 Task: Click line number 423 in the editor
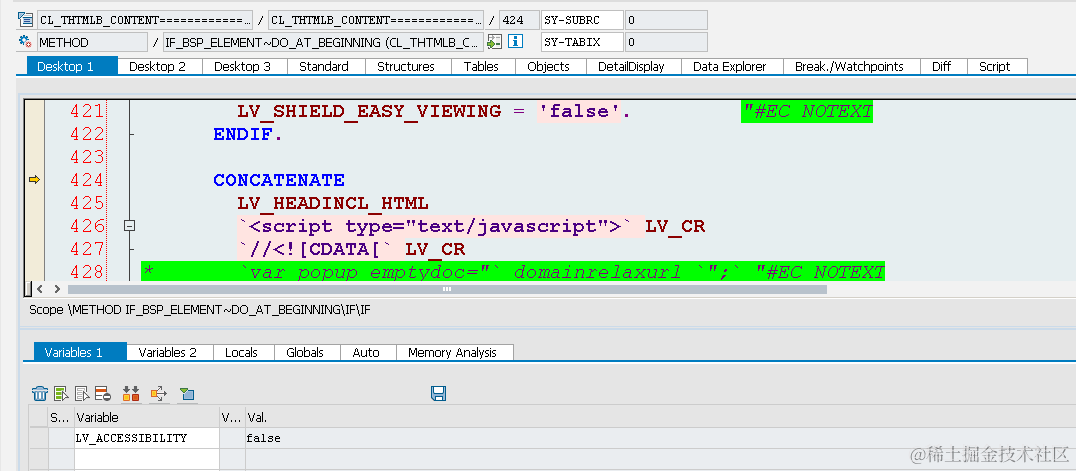click(x=87, y=157)
